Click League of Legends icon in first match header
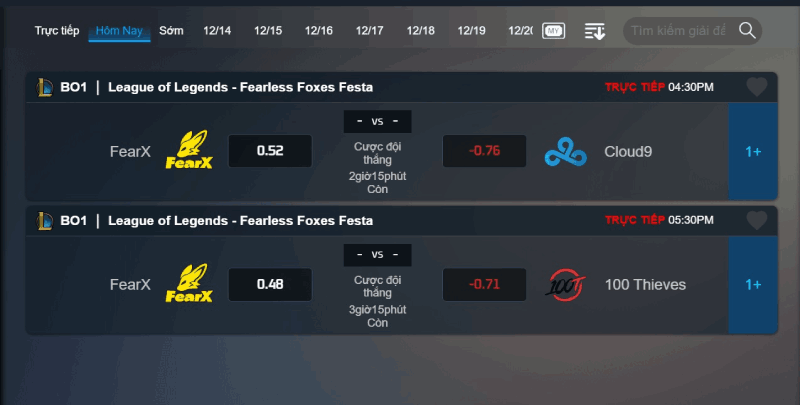 pos(45,87)
